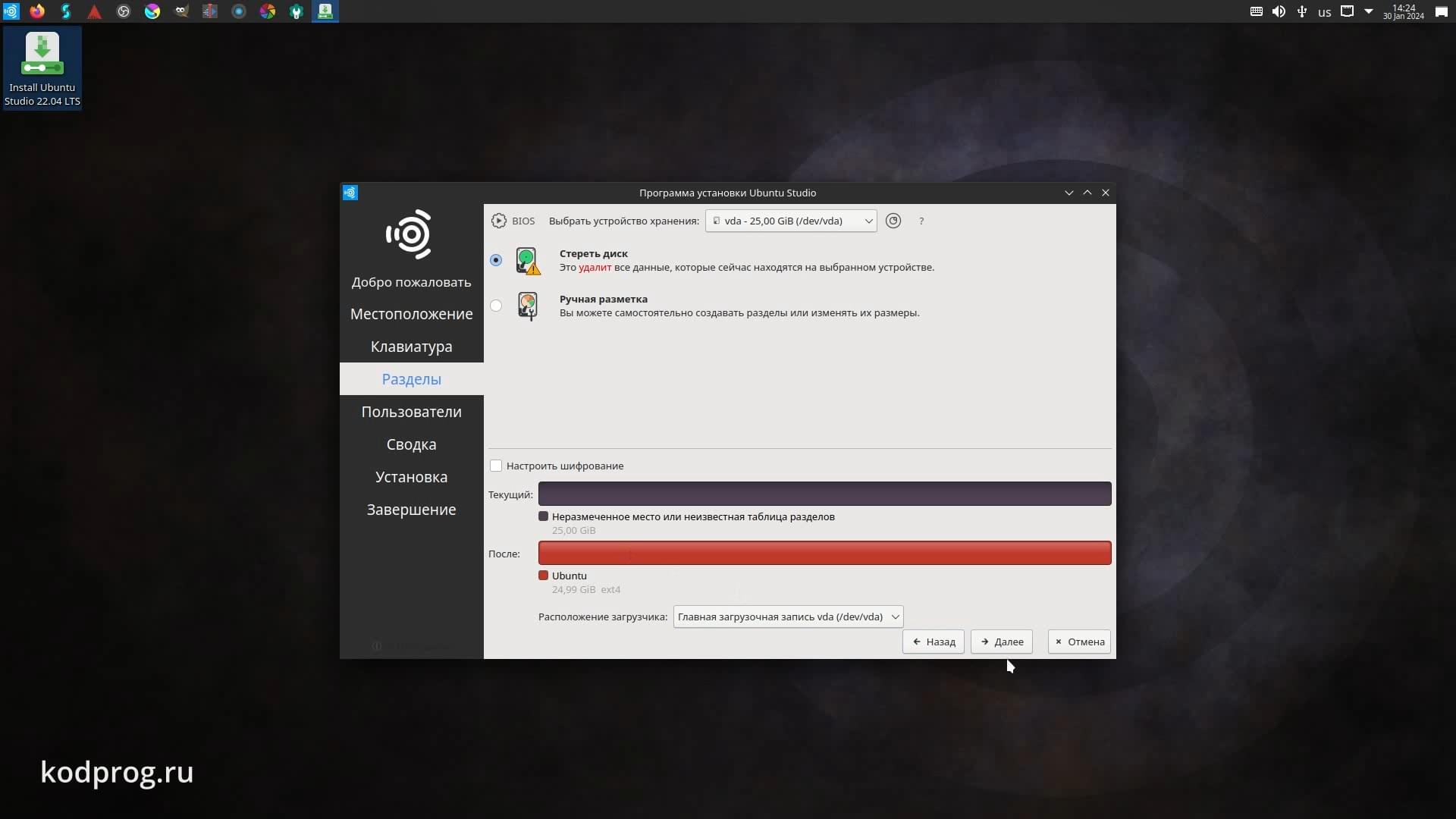Click the show desktop panel icon
1456x819 pixels.
coord(1442,11)
